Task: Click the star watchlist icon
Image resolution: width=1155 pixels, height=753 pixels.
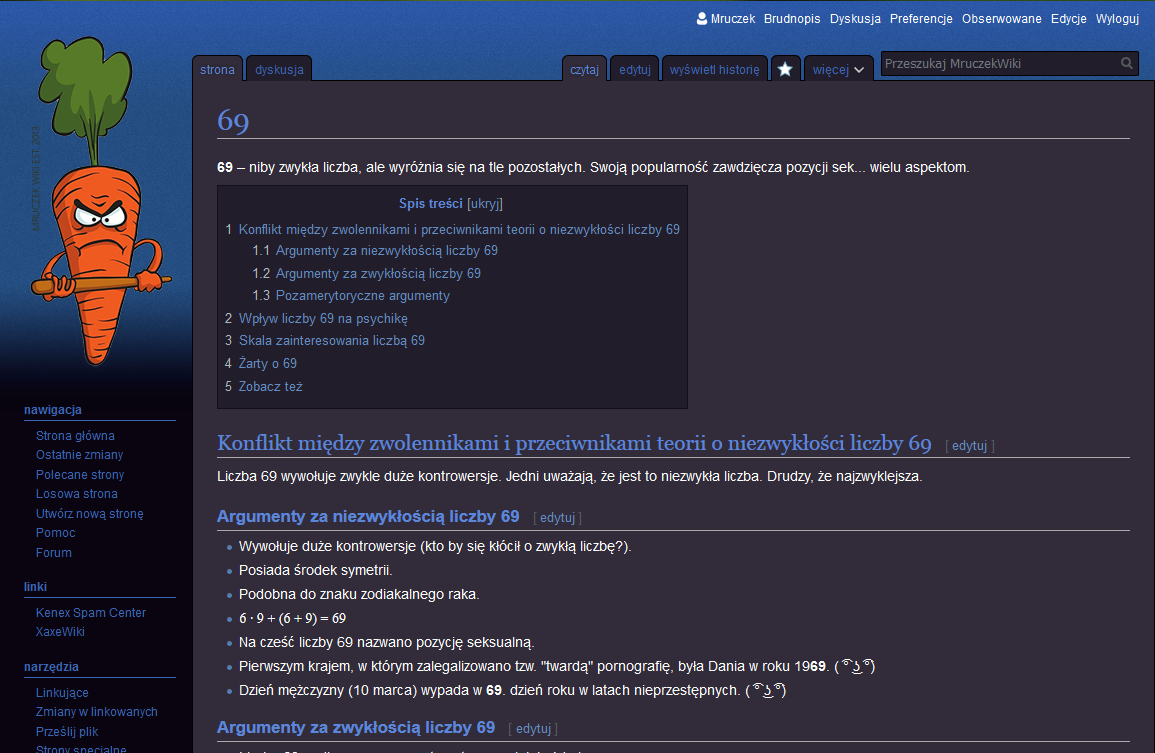Action: [785, 69]
